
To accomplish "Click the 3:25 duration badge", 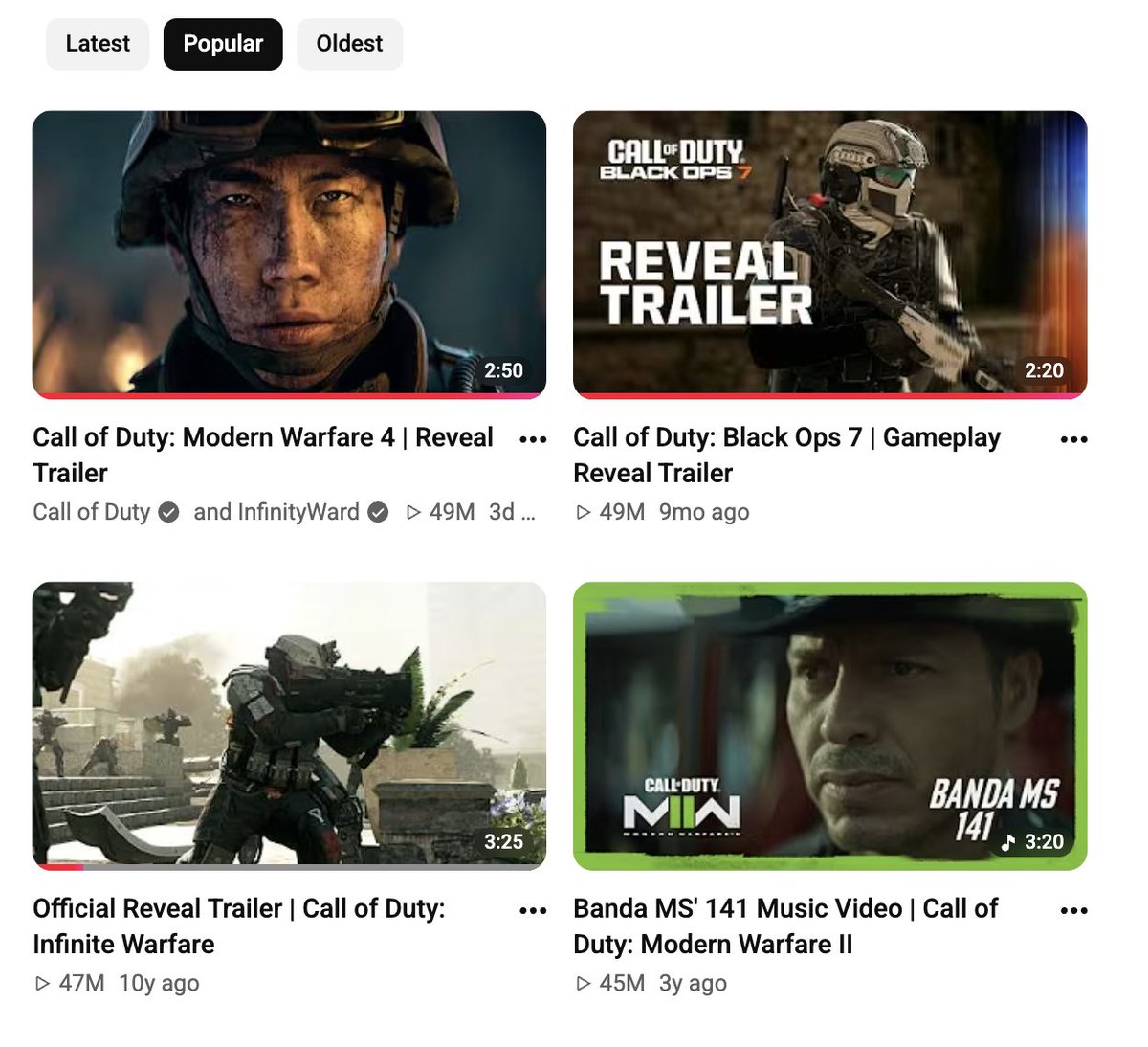I will (x=503, y=842).
